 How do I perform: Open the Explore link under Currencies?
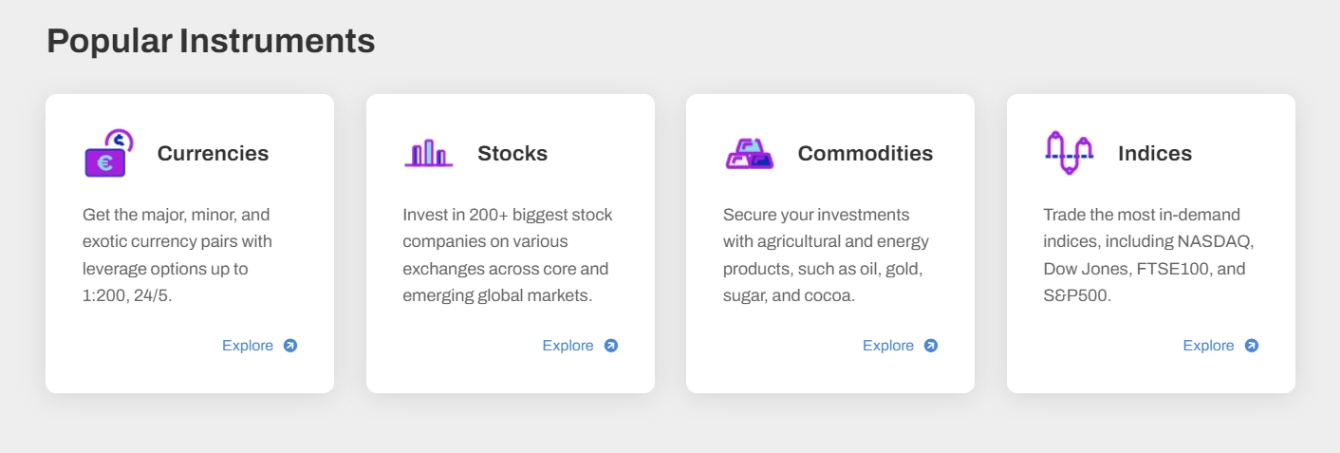(x=248, y=346)
